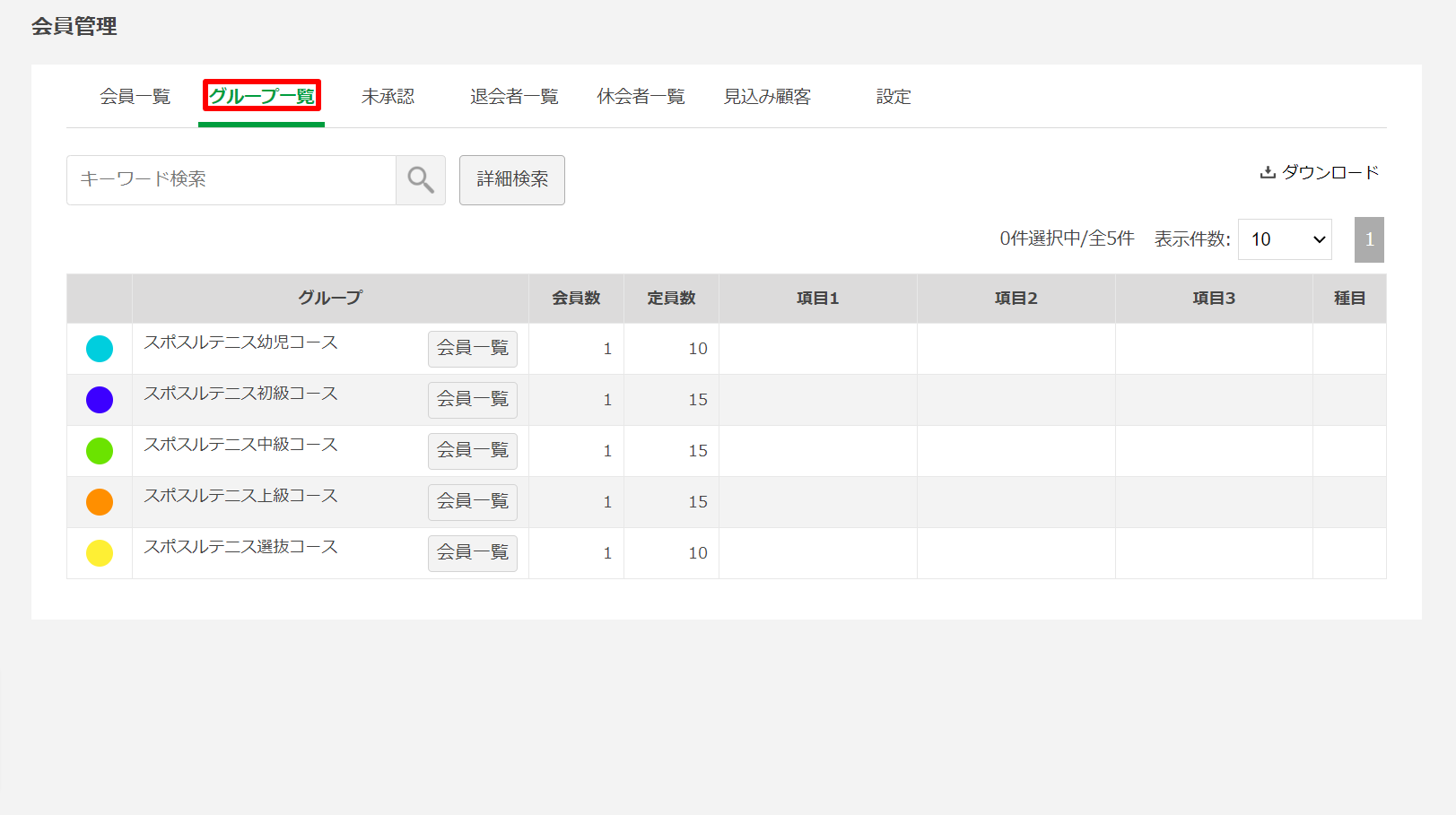The image size is (1456, 815).
Task: Click the スポスルテニス上級コース group name
Action: (x=241, y=496)
